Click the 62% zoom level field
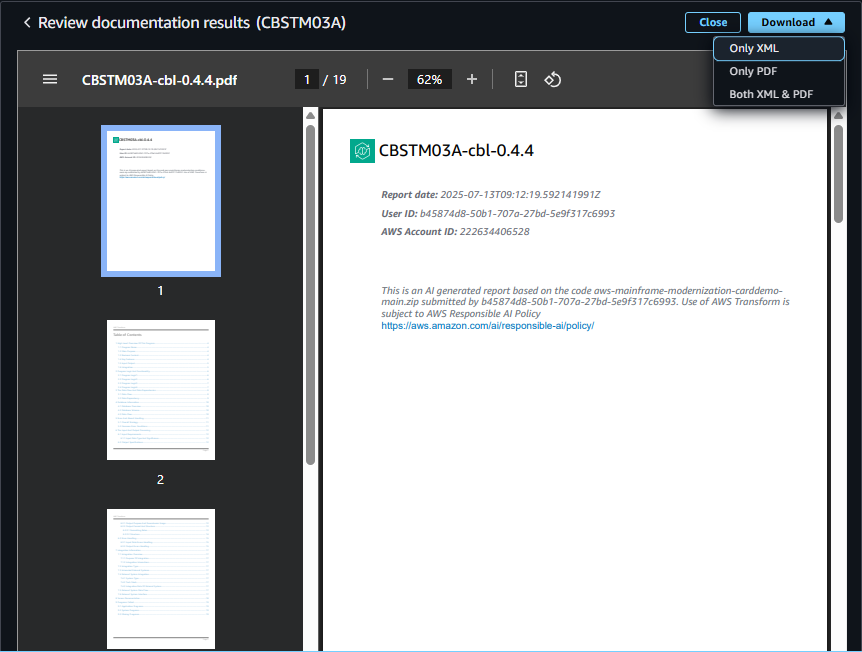 tap(429, 79)
